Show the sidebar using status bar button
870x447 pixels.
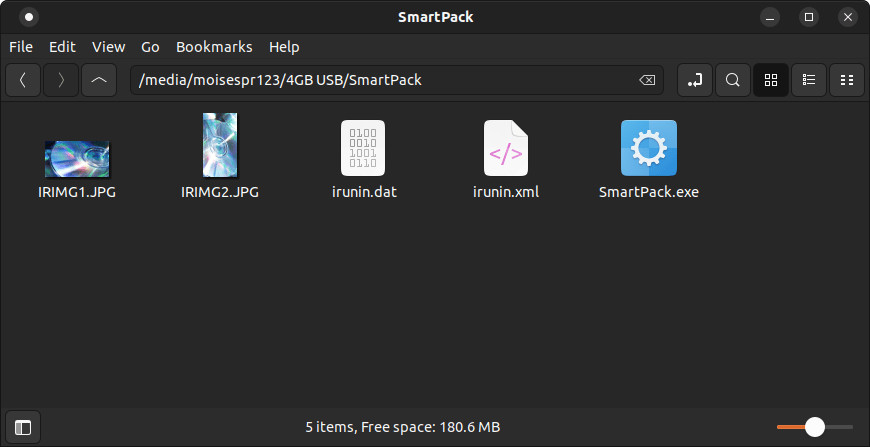click(23, 427)
